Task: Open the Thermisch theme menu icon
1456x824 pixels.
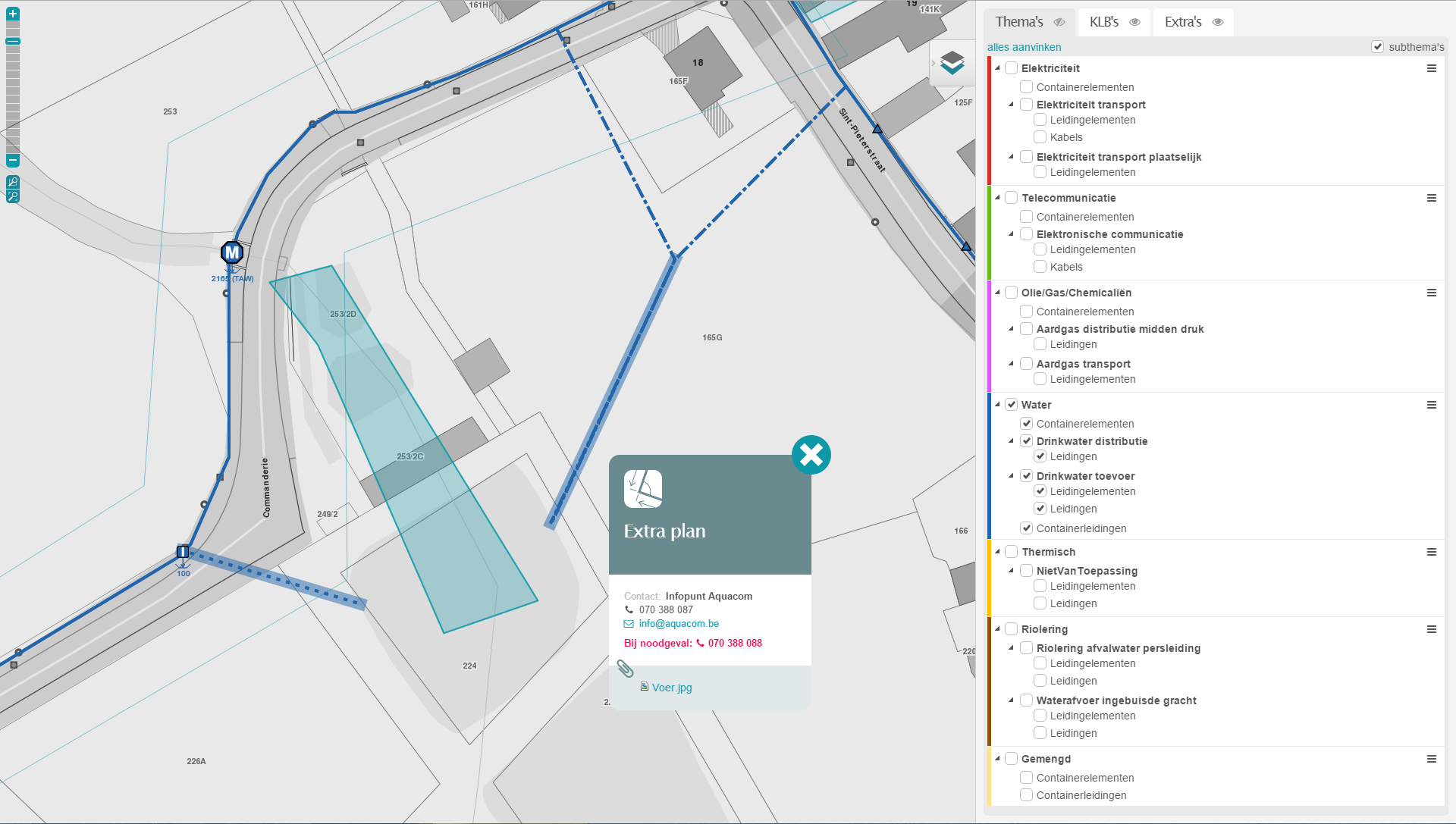Action: point(1432,552)
